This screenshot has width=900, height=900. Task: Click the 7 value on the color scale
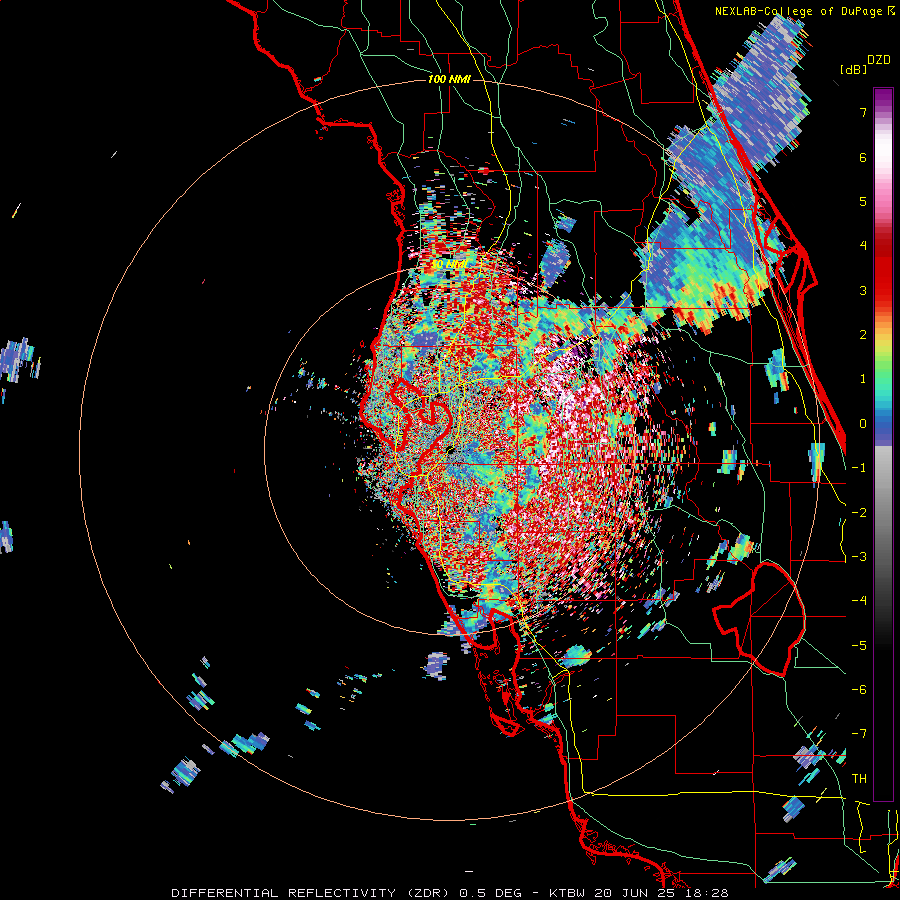[863, 112]
